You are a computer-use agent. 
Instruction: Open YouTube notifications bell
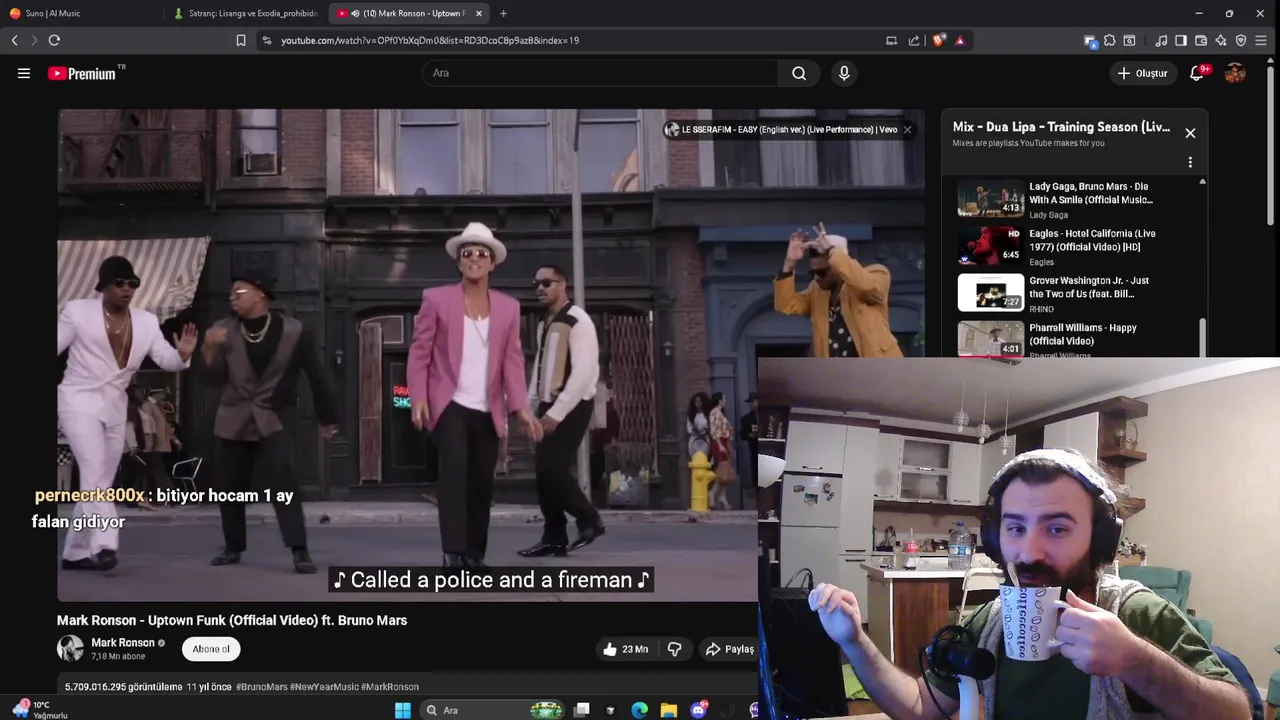(x=1197, y=73)
